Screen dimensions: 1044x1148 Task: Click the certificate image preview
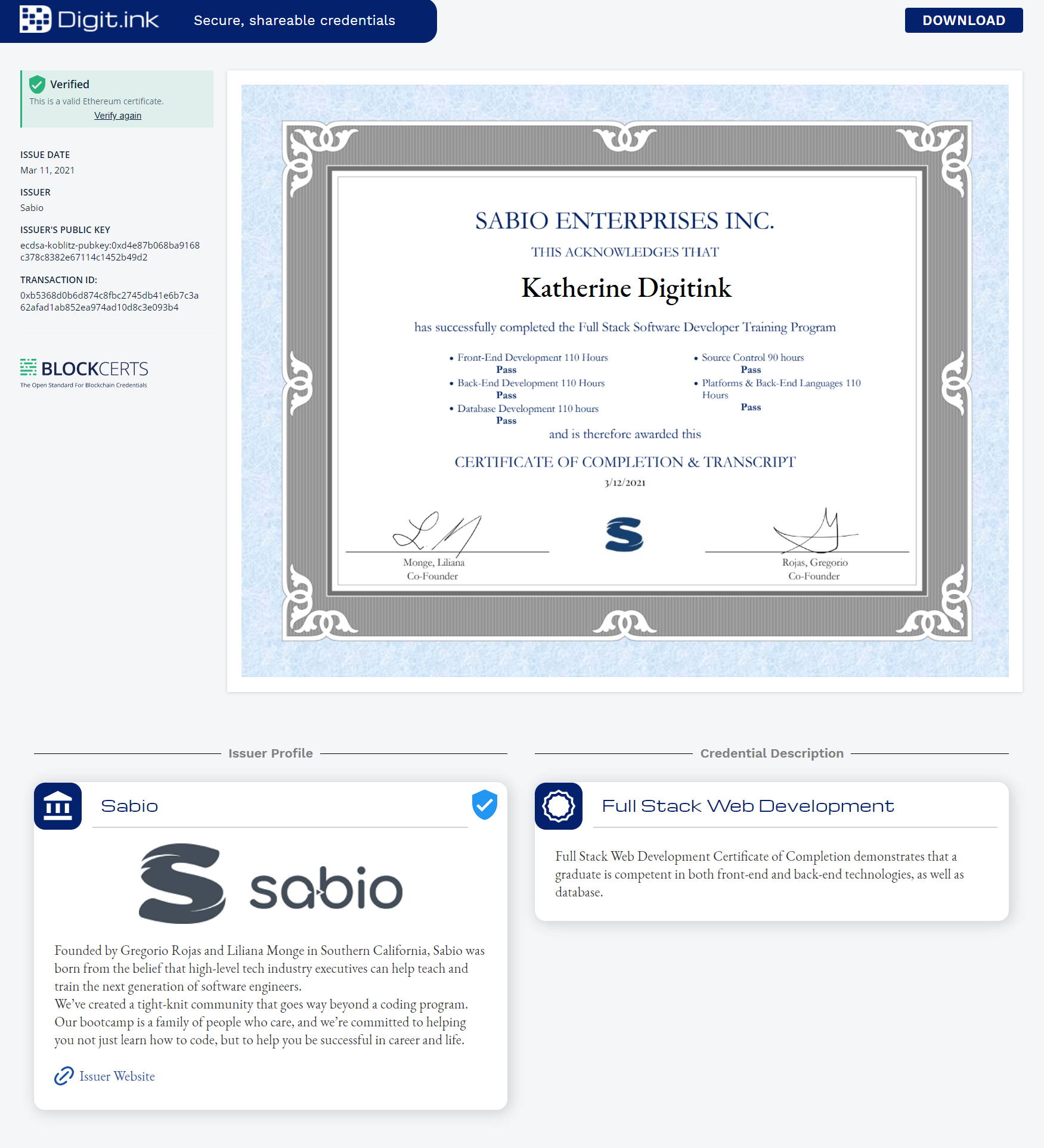pos(625,380)
